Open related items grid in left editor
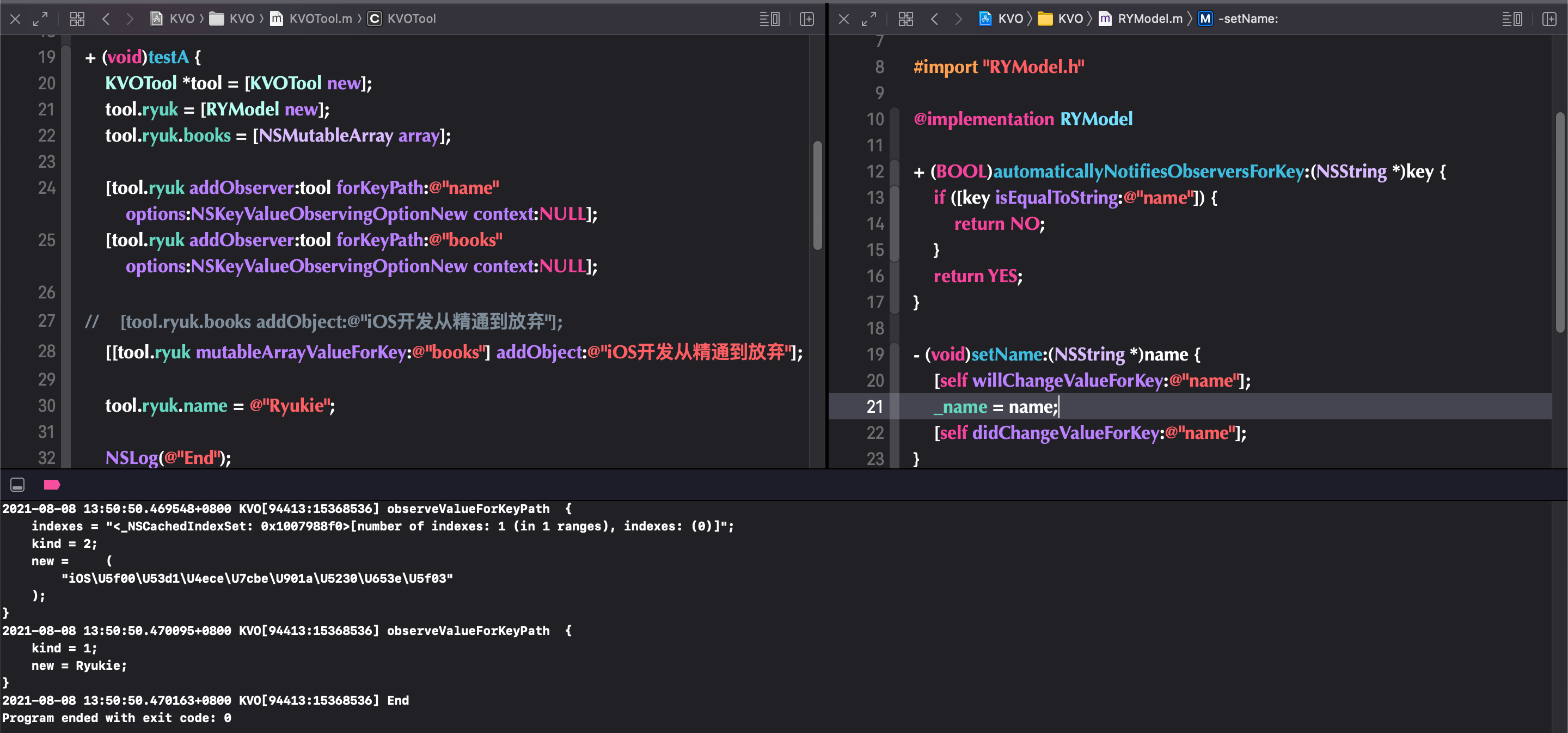 click(x=77, y=19)
